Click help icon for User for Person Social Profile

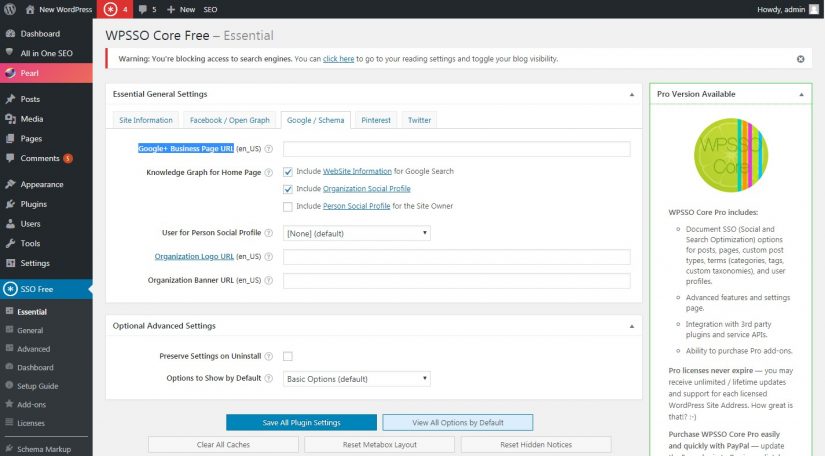[x=268, y=233]
